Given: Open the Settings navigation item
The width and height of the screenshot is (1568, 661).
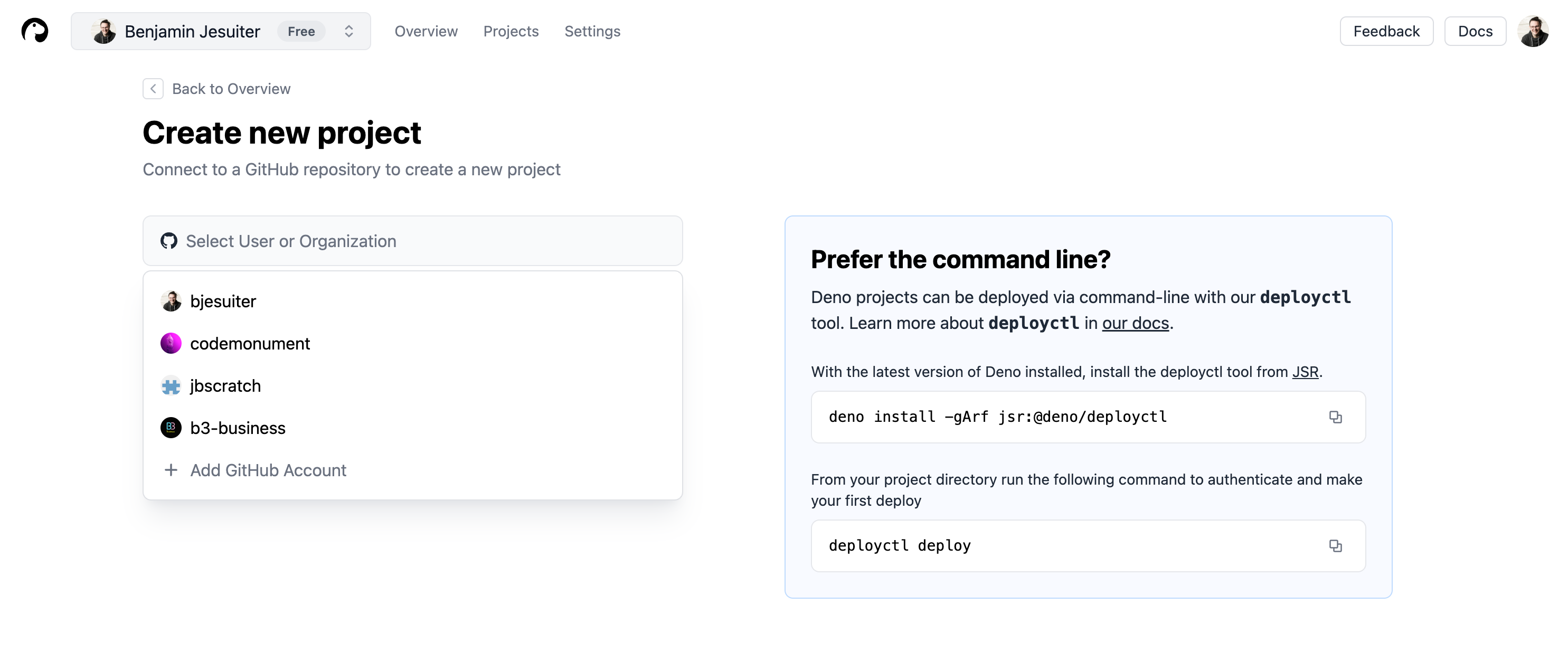Looking at the screenshot, I should 592,31.
